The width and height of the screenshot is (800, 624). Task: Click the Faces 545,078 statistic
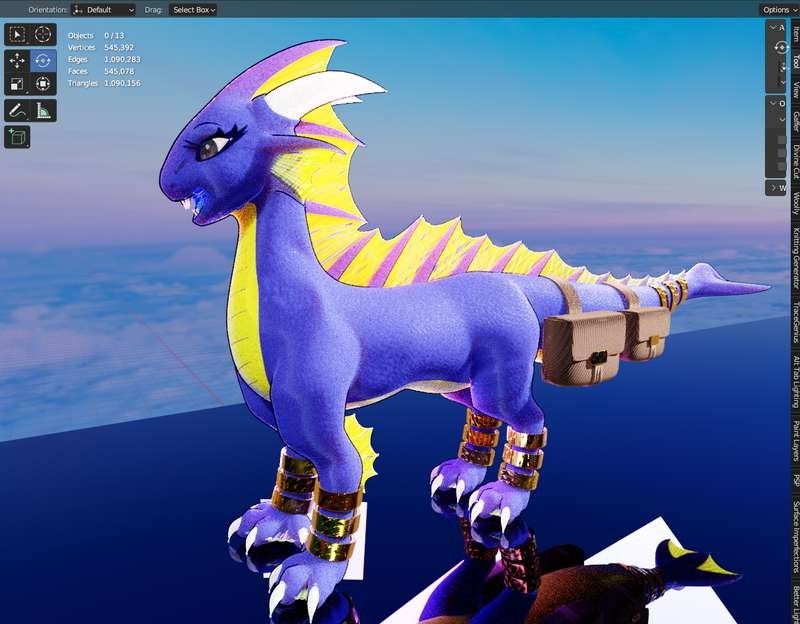point(101,71)
